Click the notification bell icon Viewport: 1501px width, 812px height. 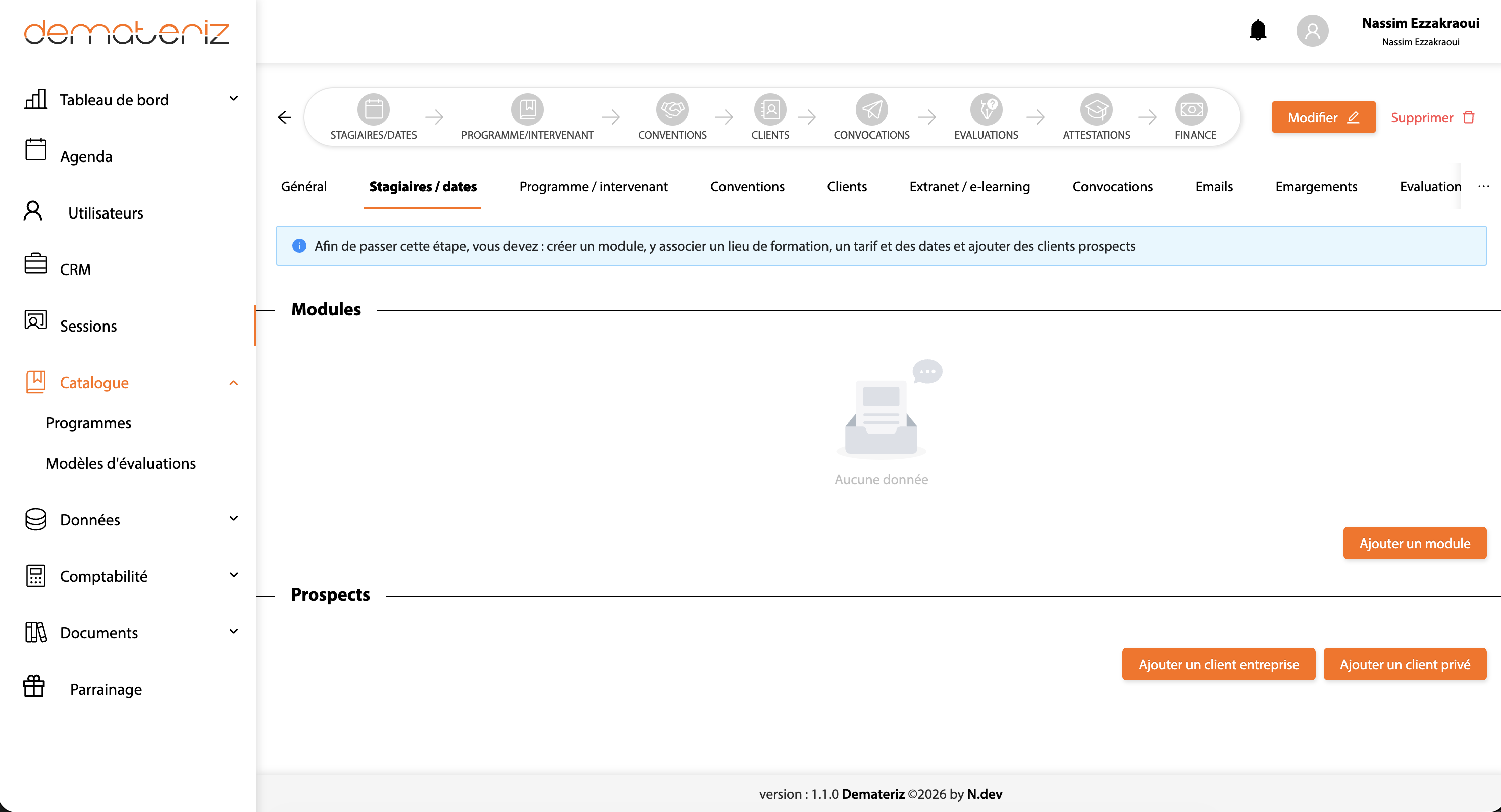[x=1258, y=30]
